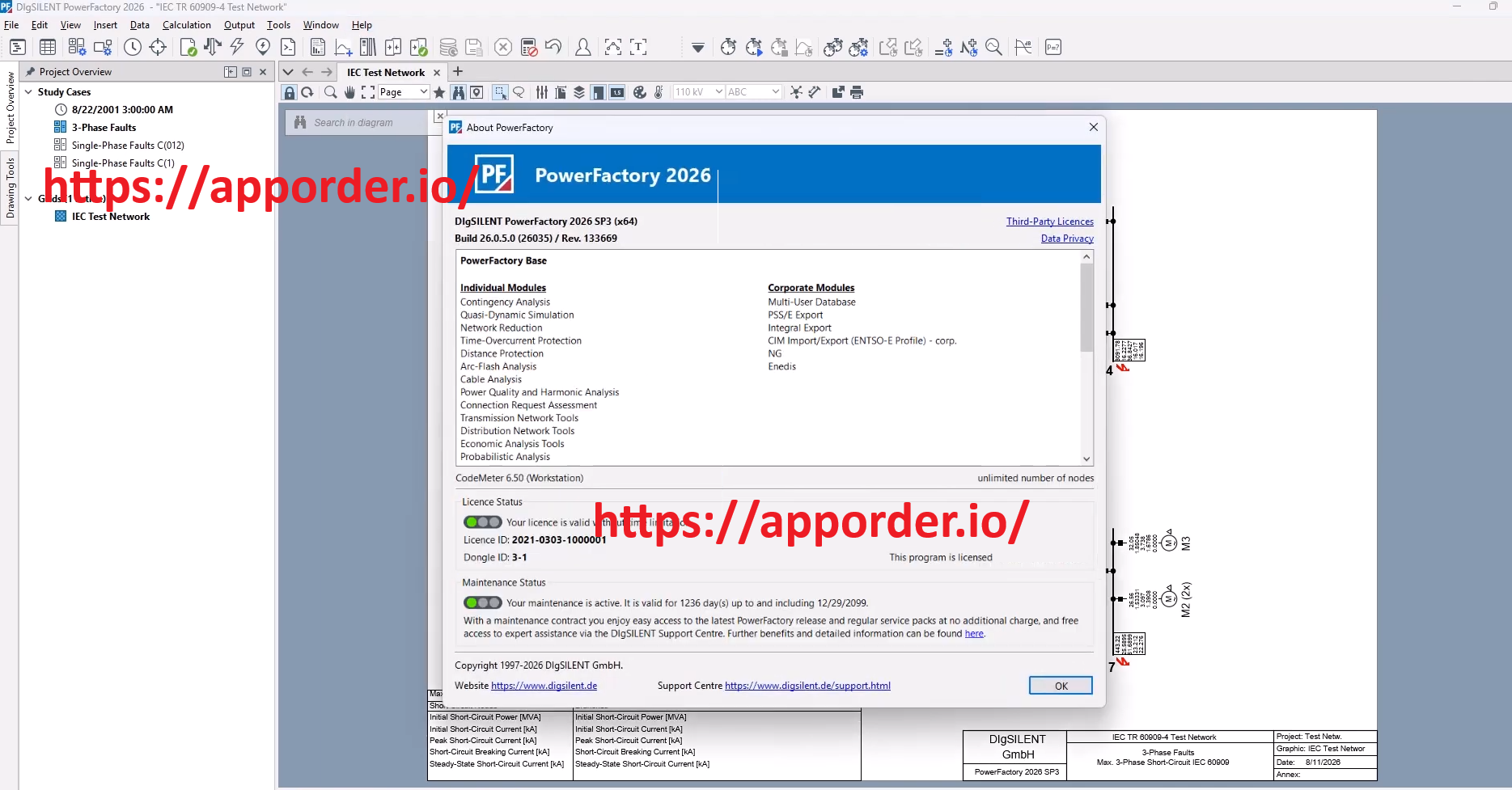Click the crosshair target toolbar icon

click(158, 47)
